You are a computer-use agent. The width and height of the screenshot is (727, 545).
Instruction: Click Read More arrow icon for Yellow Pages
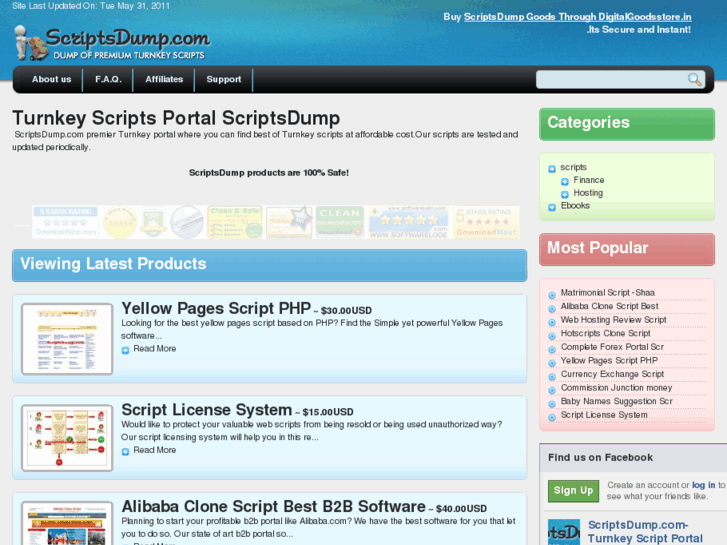125,350
